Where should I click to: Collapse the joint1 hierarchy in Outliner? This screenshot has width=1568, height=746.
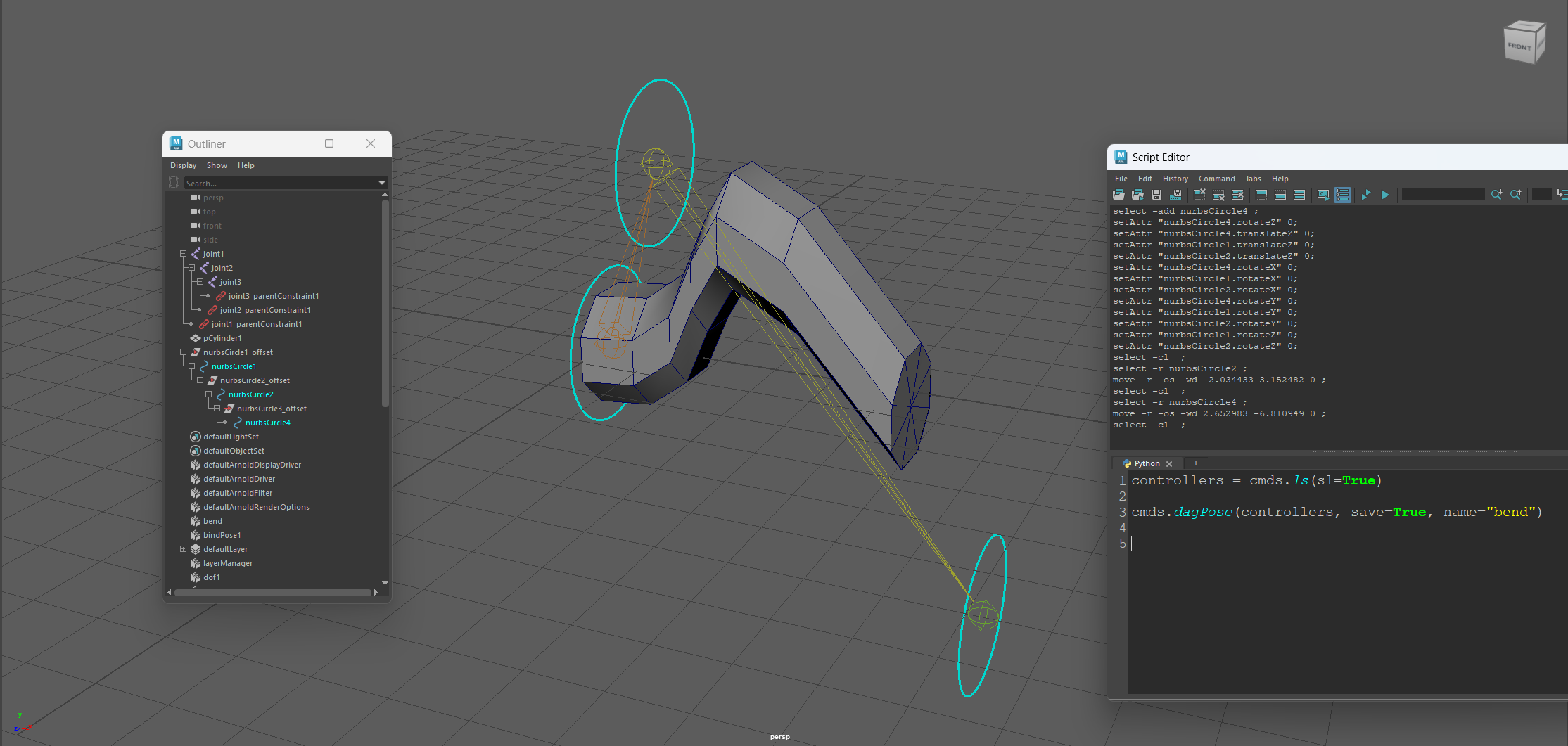pyautogui.click(x=183, y=254)
